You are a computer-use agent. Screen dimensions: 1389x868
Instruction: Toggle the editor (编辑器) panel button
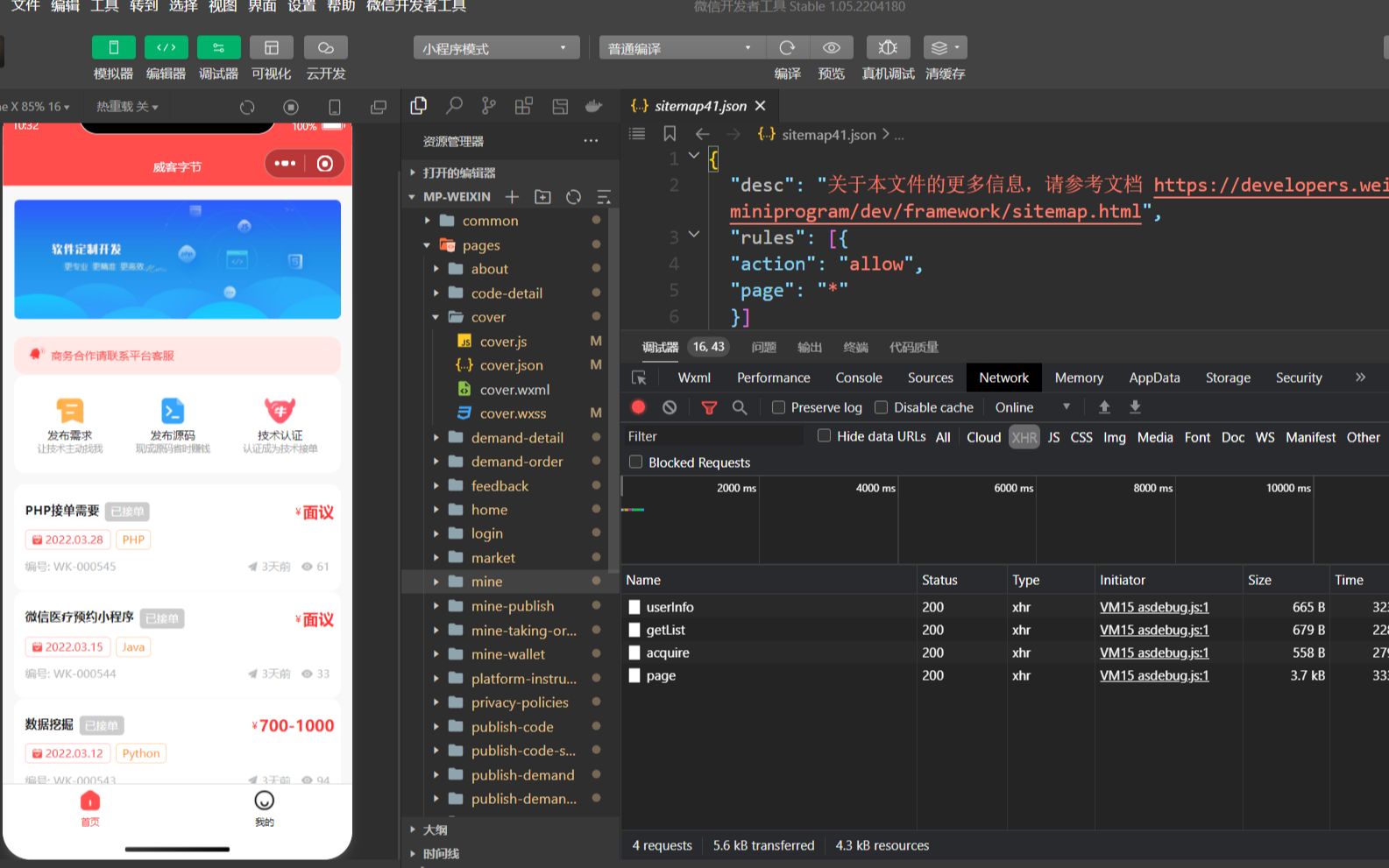point(166,47)
